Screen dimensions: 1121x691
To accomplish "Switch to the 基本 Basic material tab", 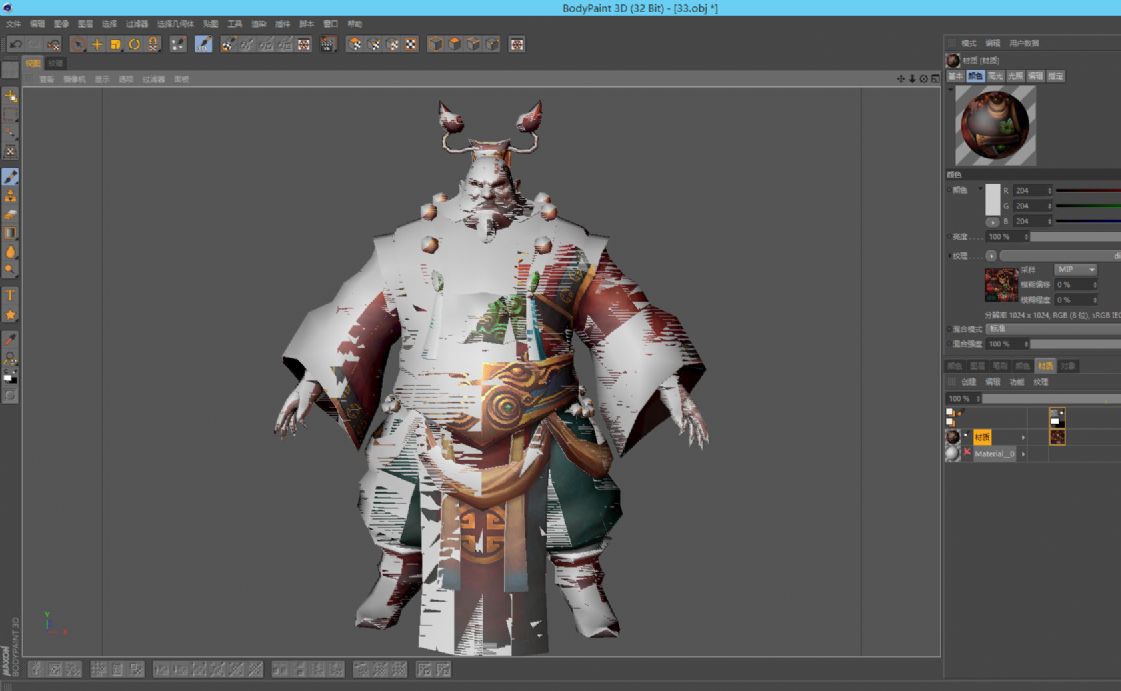I will point(955,76).
